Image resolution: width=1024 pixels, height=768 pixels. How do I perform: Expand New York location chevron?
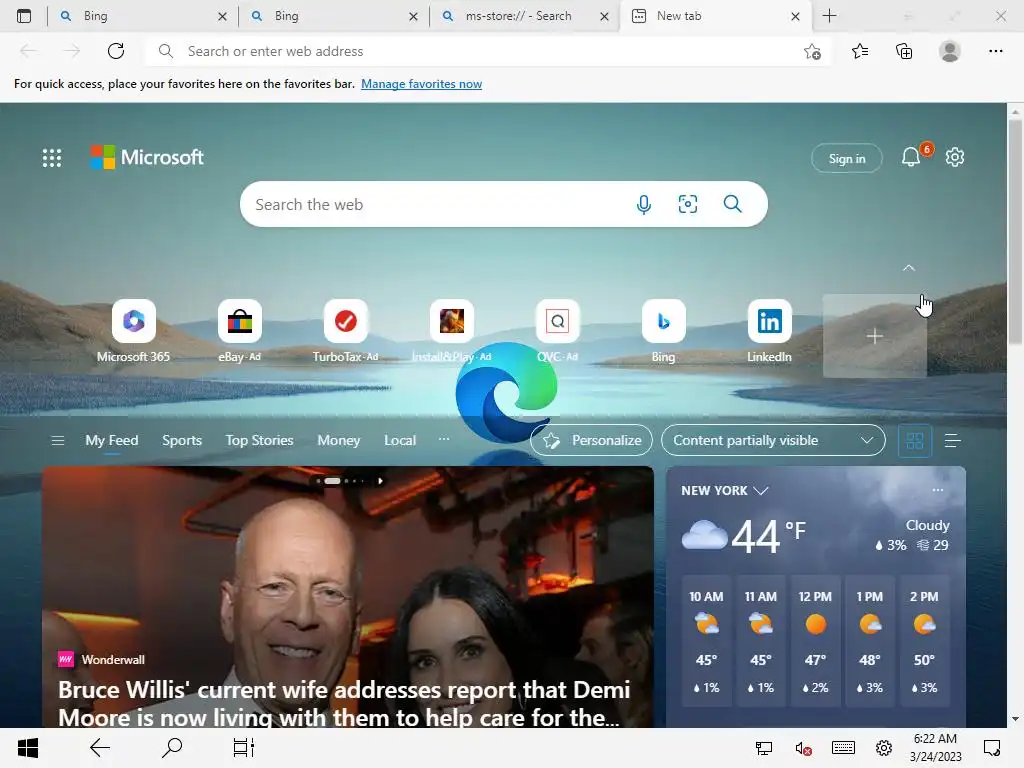(761, 490)
